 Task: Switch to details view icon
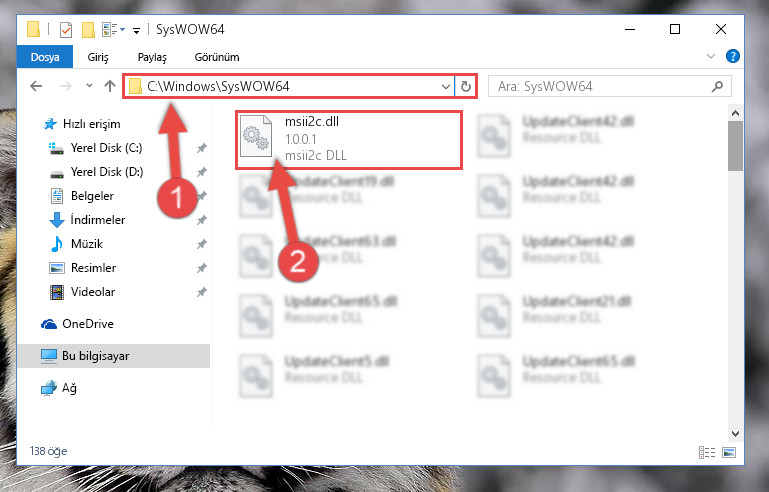click(x=707, y=452)
